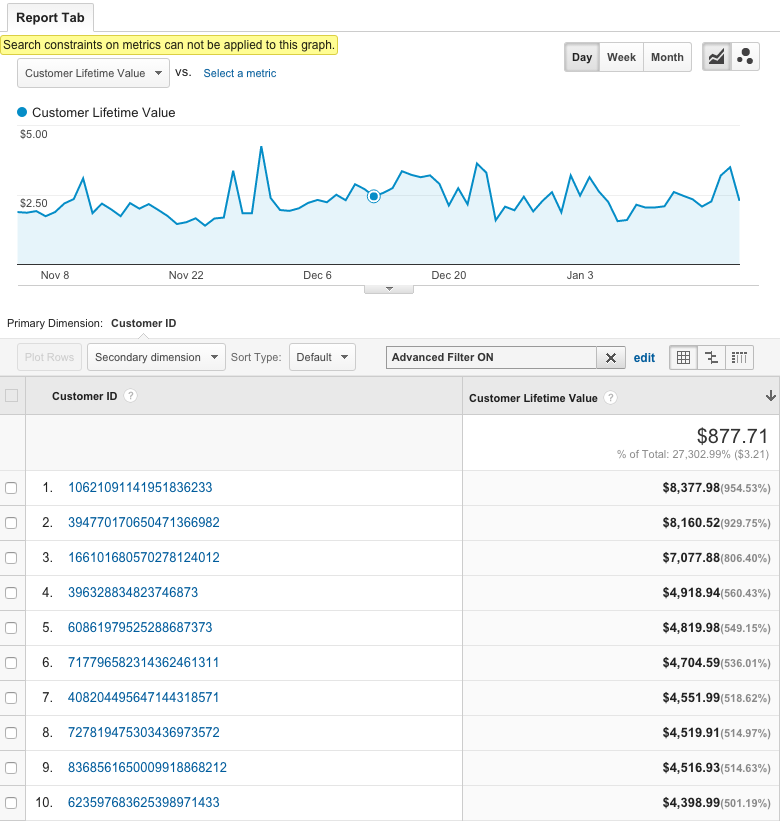This screenshot has width=780, height=824.
Task: Open the Customer Lifetime Value metric dropdown
Action: click(94, 73)
